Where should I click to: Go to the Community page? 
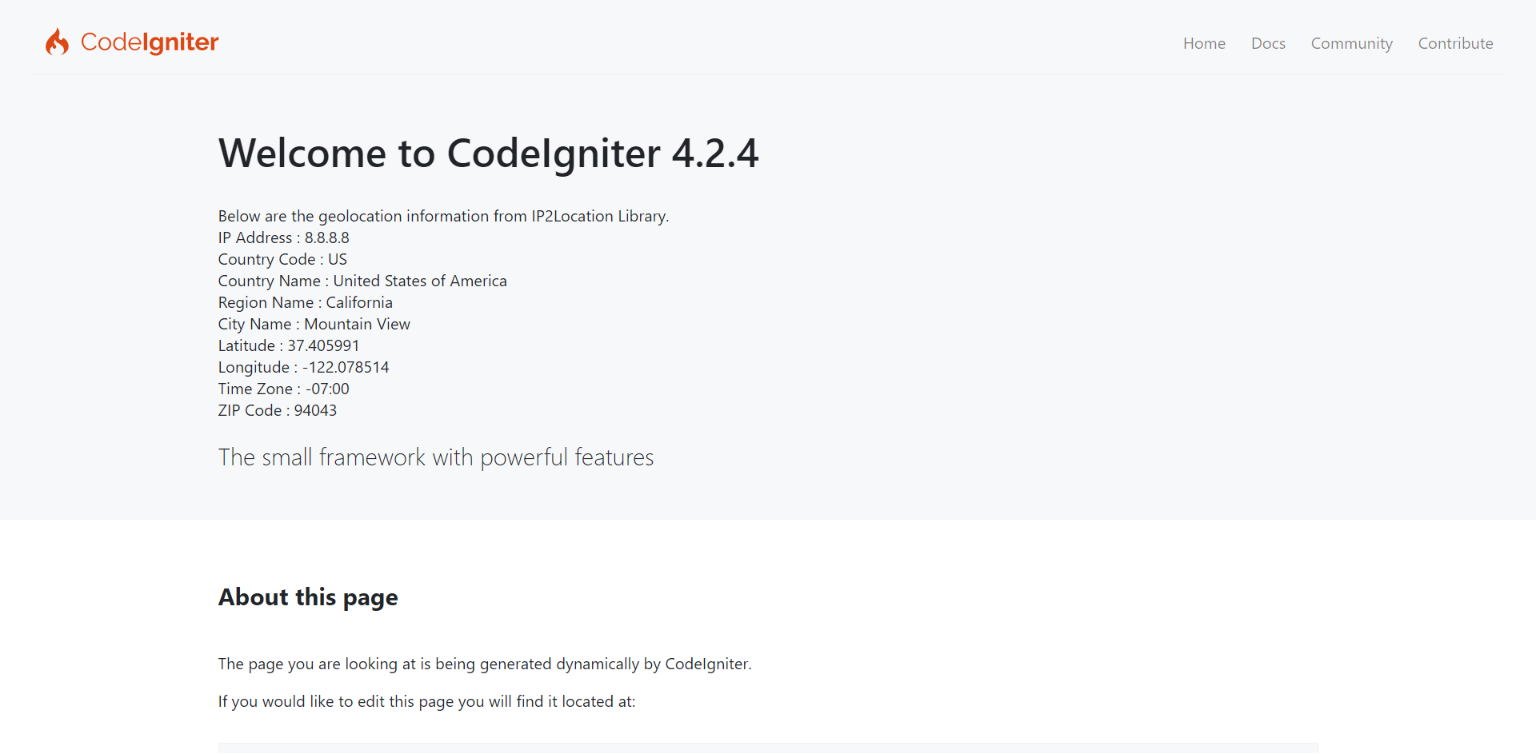click(1352, 43)
